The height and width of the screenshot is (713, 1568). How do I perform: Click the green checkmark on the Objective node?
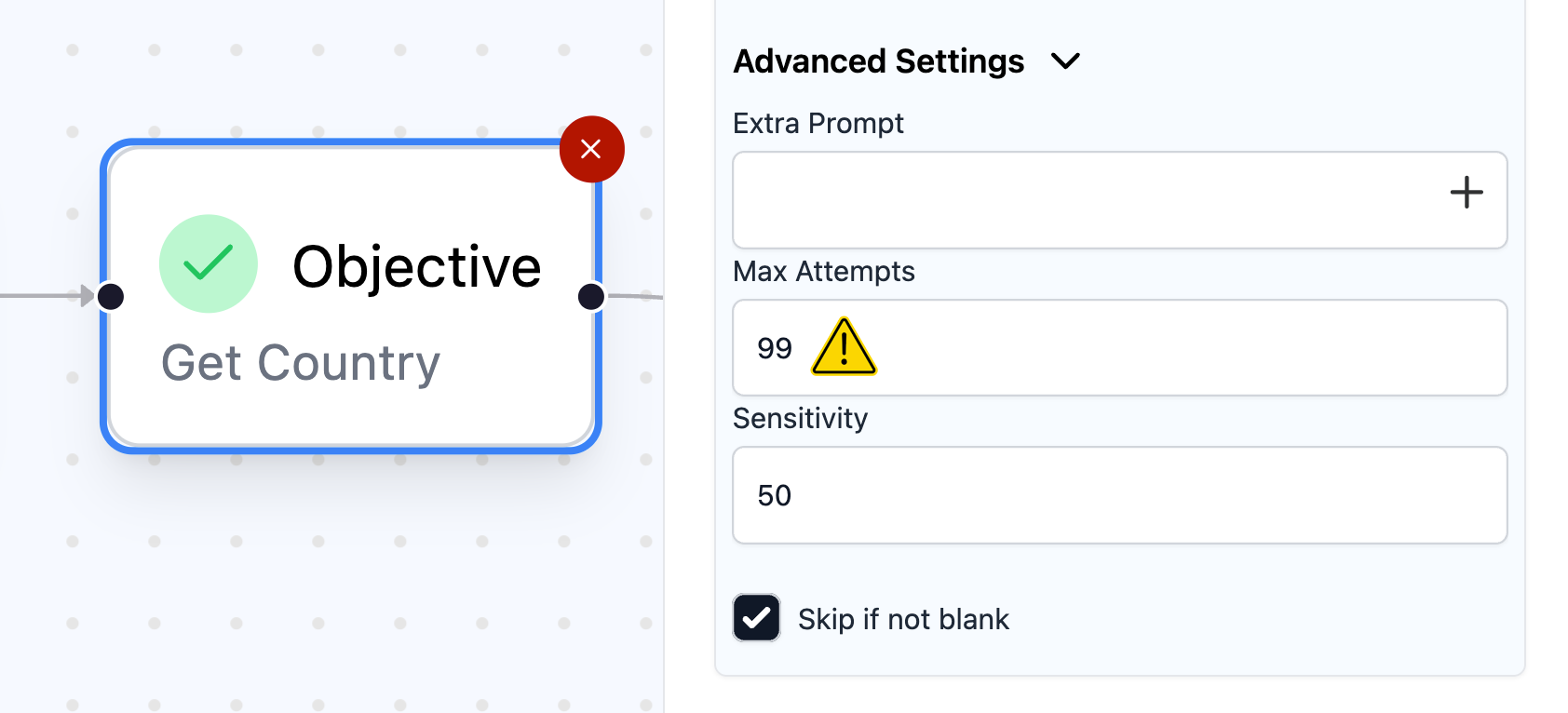pos(209,263)
